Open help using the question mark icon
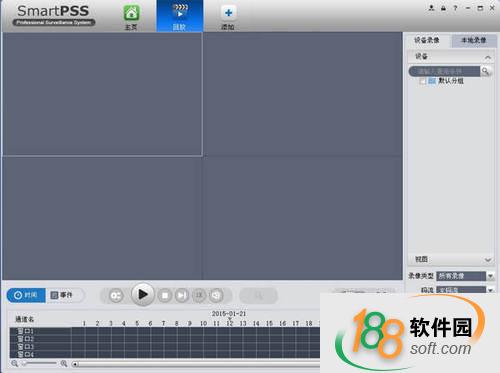 pos(455,8)
